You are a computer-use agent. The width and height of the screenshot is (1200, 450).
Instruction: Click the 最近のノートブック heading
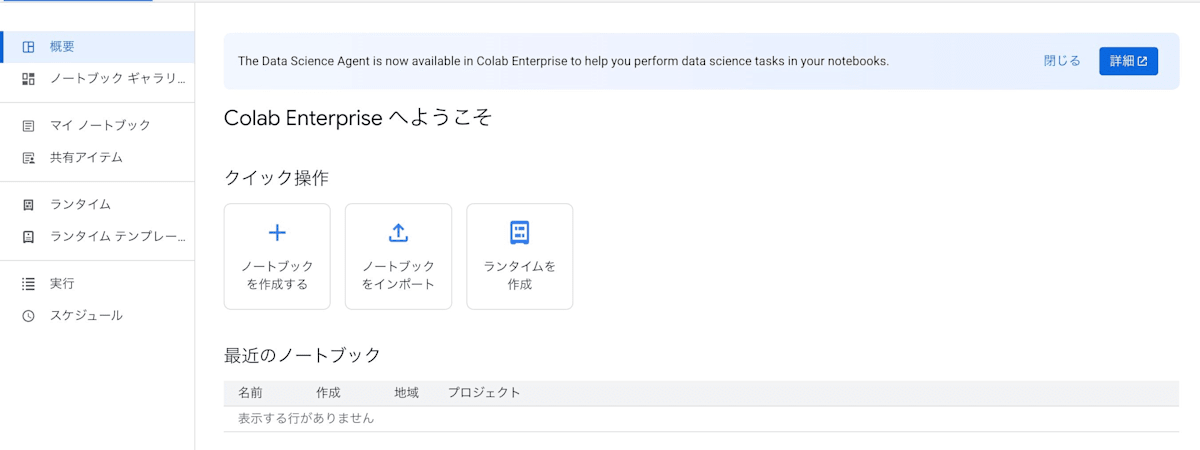coord(302,355)
